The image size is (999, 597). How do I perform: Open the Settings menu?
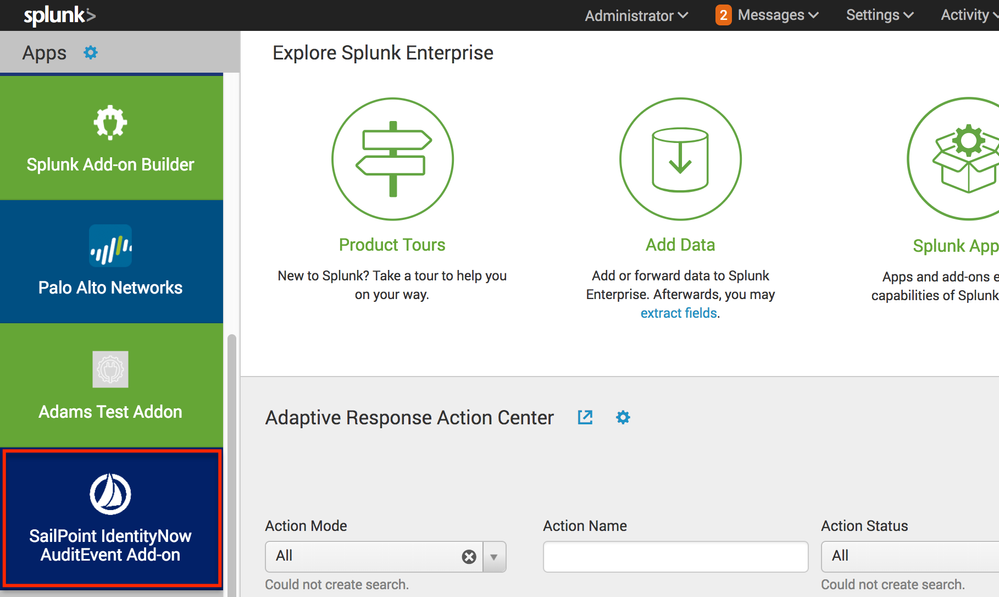pos(879,15)
